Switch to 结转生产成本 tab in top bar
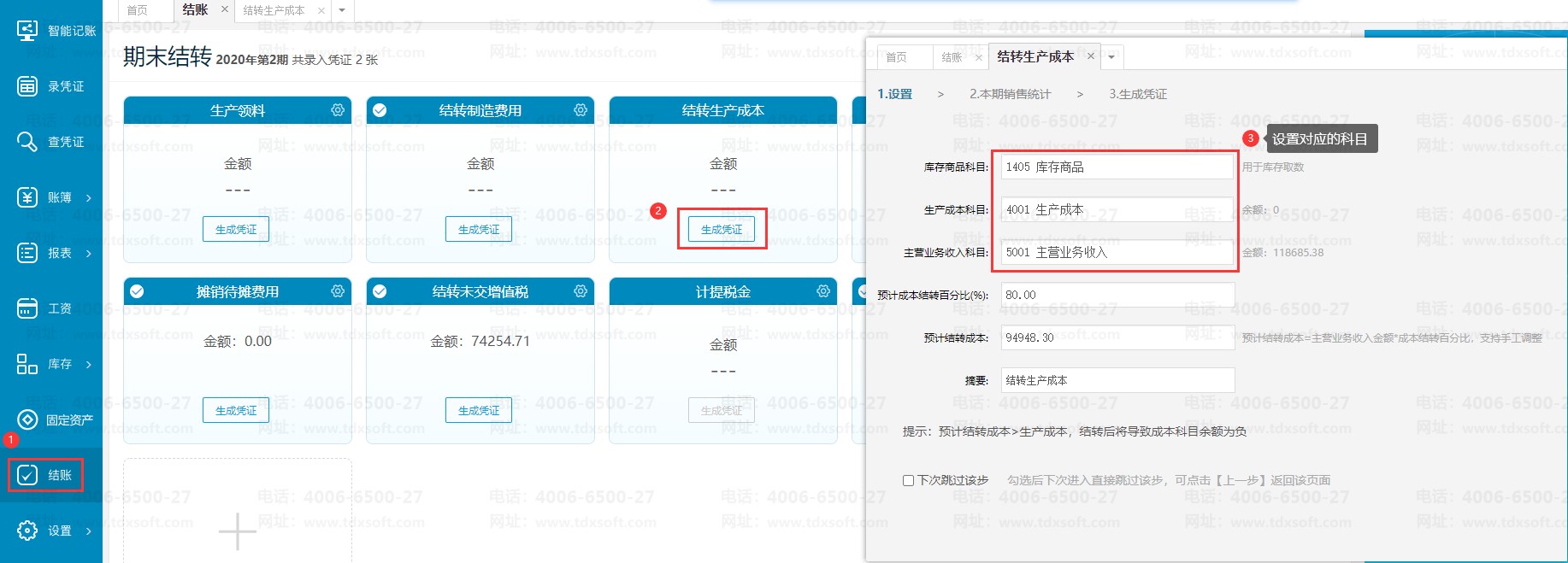Viewport: 1568px width, 563px height. 274,10
